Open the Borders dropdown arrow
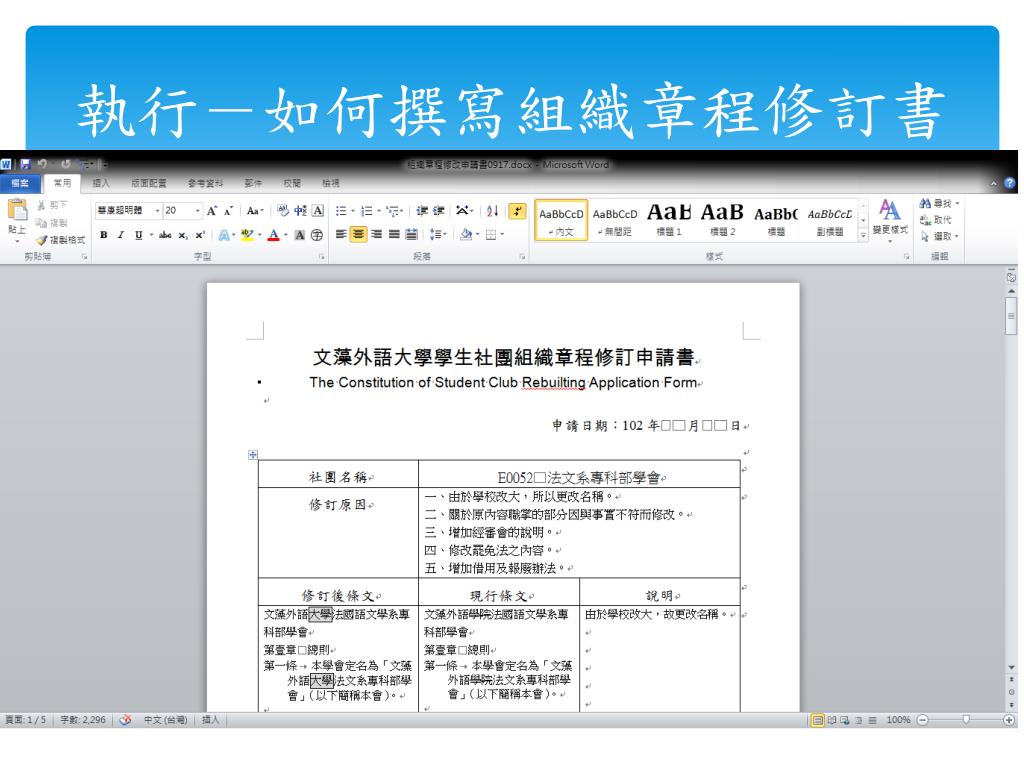Image resolution: width=1024 pixels, height=768 pixels. [502, 234]
